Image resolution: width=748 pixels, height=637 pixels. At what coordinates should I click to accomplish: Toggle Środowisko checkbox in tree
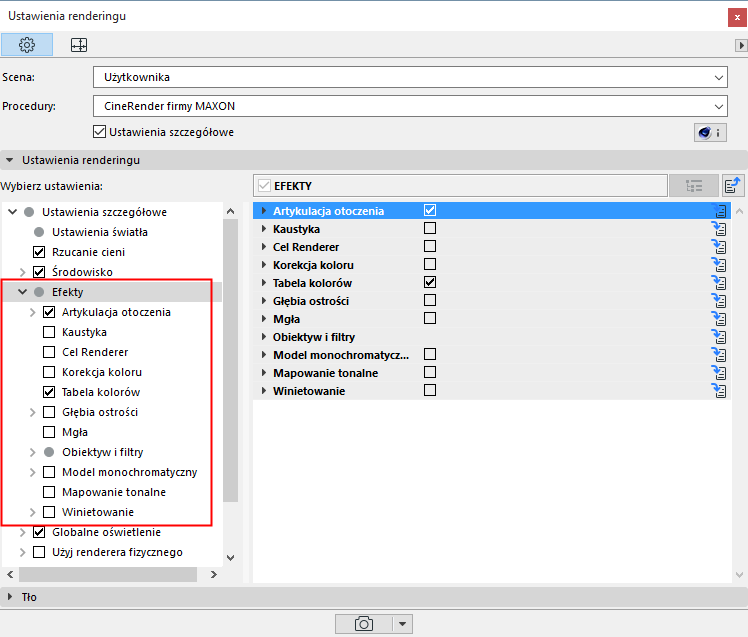pyautogui.click(x=39, y=272)
